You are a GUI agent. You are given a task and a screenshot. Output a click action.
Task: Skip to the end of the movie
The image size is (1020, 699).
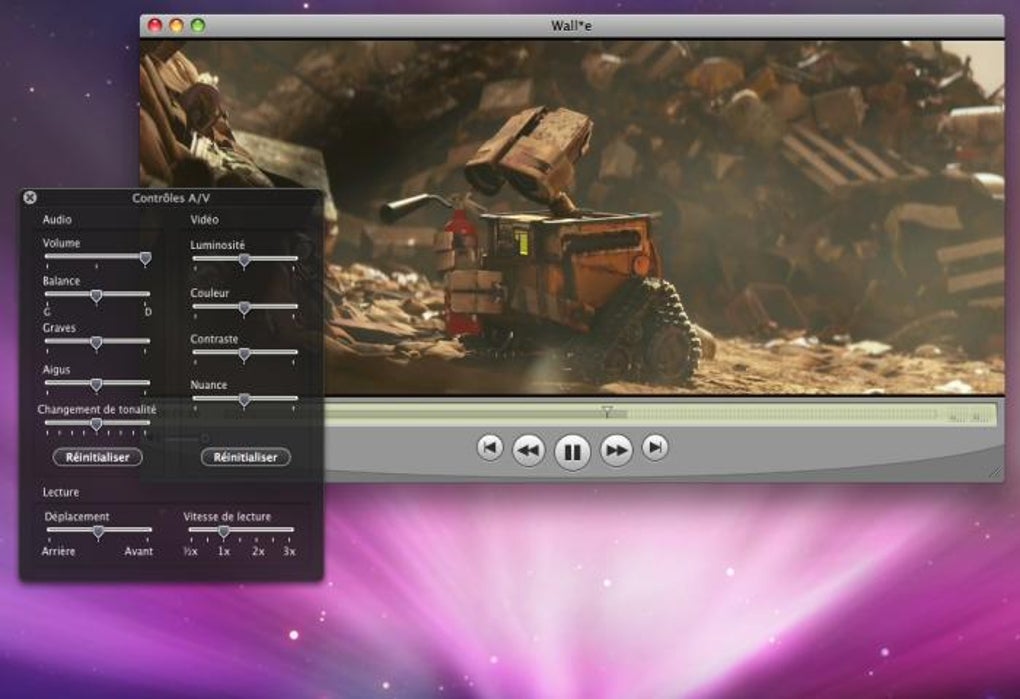pyautogui.click(x=655, y=447)
